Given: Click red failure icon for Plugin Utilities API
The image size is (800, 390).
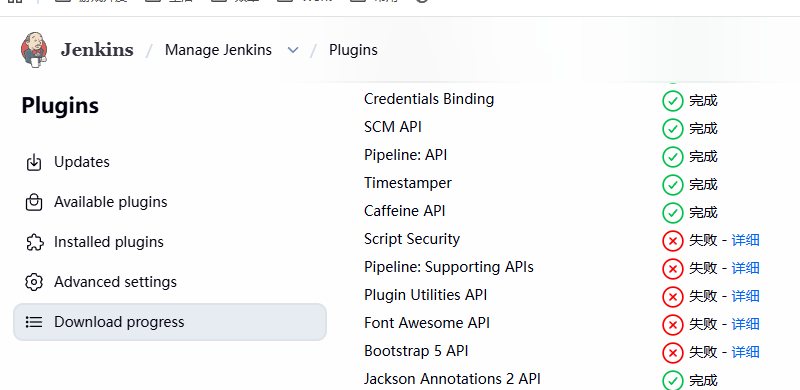Looking at the screenshot, I should 672,297.
